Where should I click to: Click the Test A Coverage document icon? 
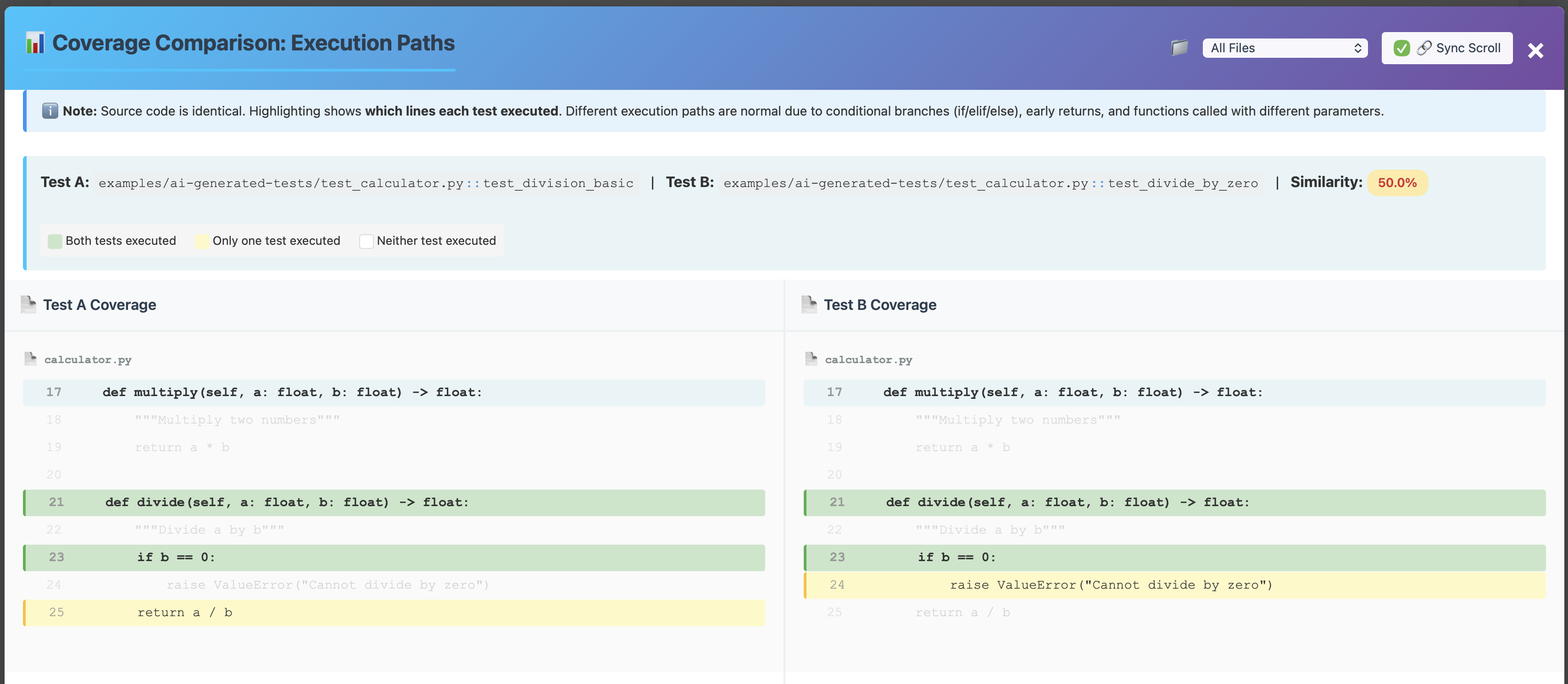tap(28, 304)
